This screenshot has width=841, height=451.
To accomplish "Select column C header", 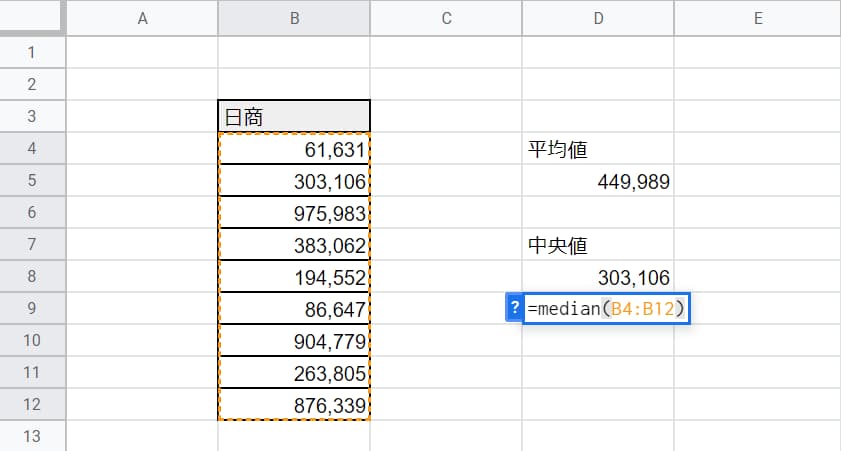I will coord(446,18).
